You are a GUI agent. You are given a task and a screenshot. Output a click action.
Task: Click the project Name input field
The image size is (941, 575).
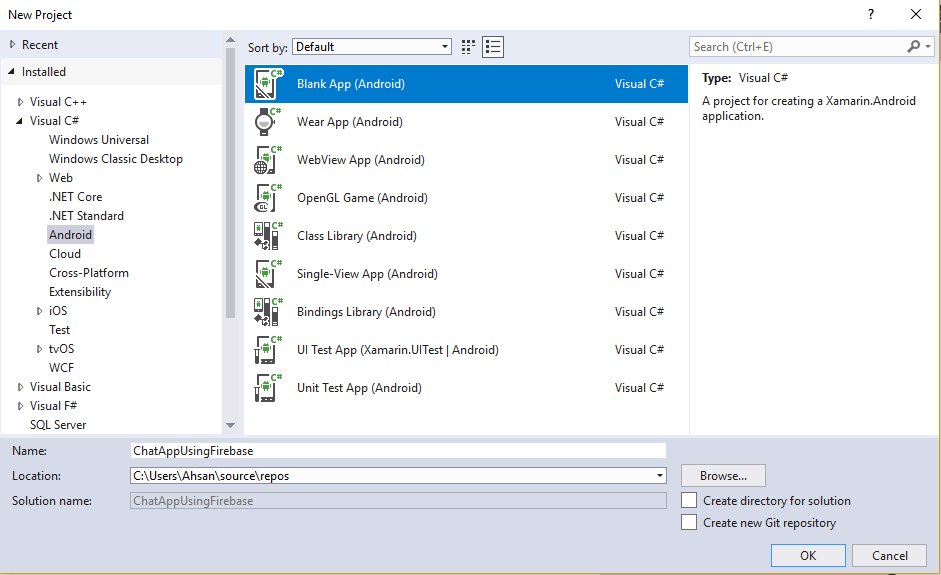pyautogui.click(x=398, y=451)
